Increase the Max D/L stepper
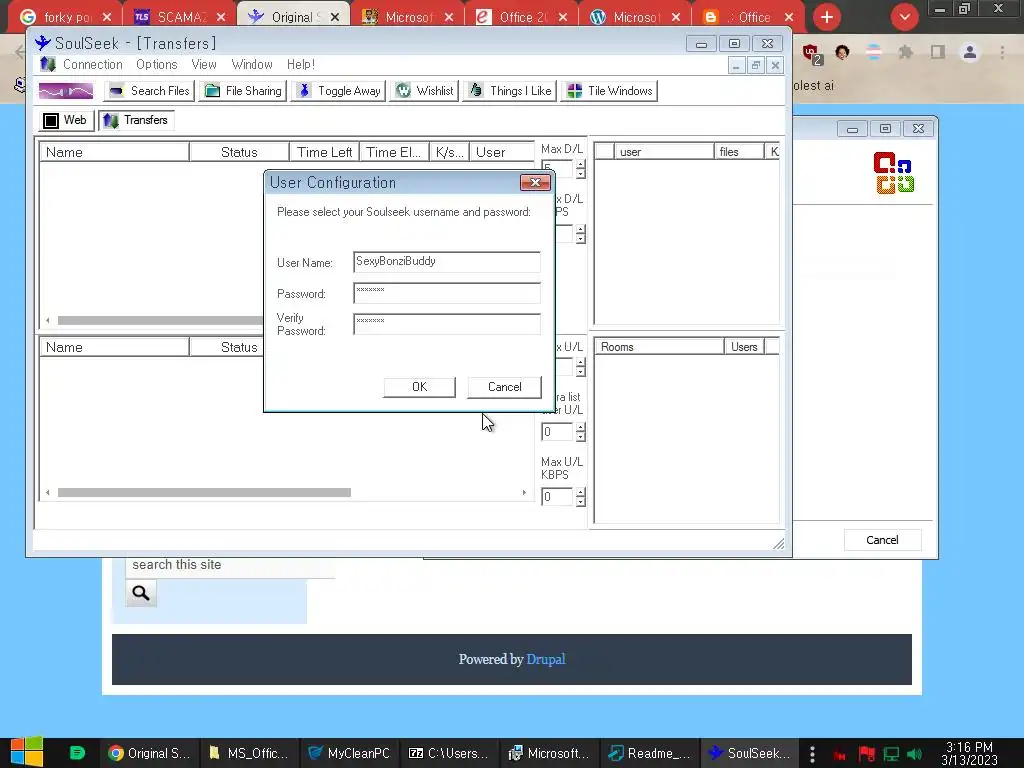The width and height of the screenshot is (1024, 768). click(581, 164)
